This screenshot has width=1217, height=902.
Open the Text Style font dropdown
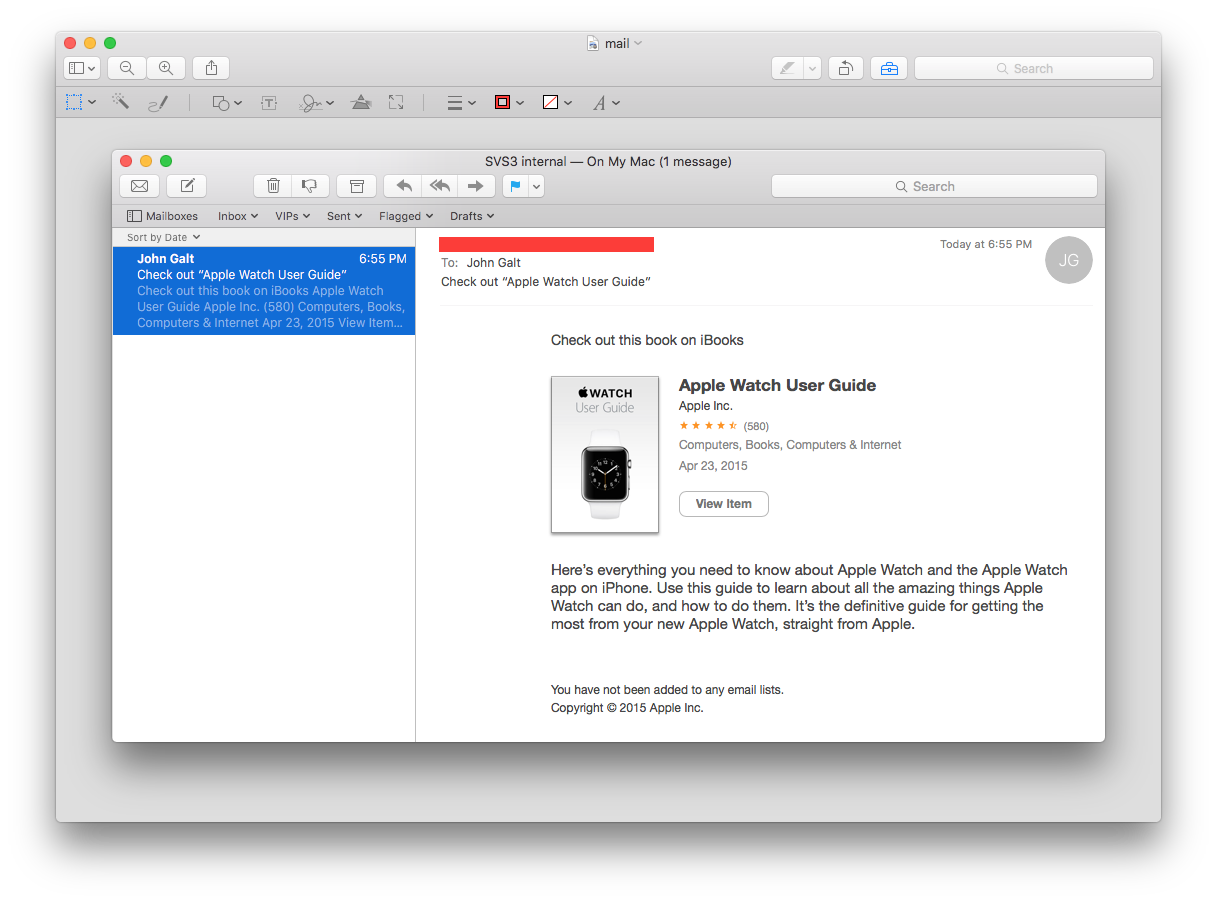[607, 102]
